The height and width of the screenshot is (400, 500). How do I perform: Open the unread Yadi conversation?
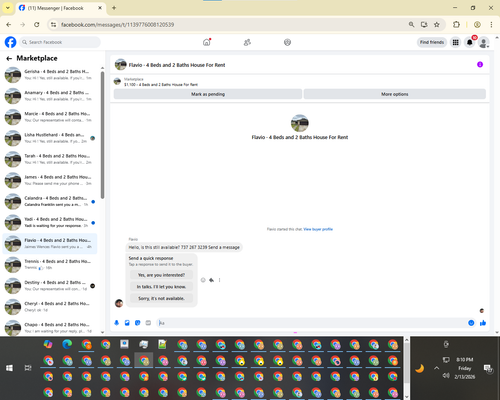50,222
